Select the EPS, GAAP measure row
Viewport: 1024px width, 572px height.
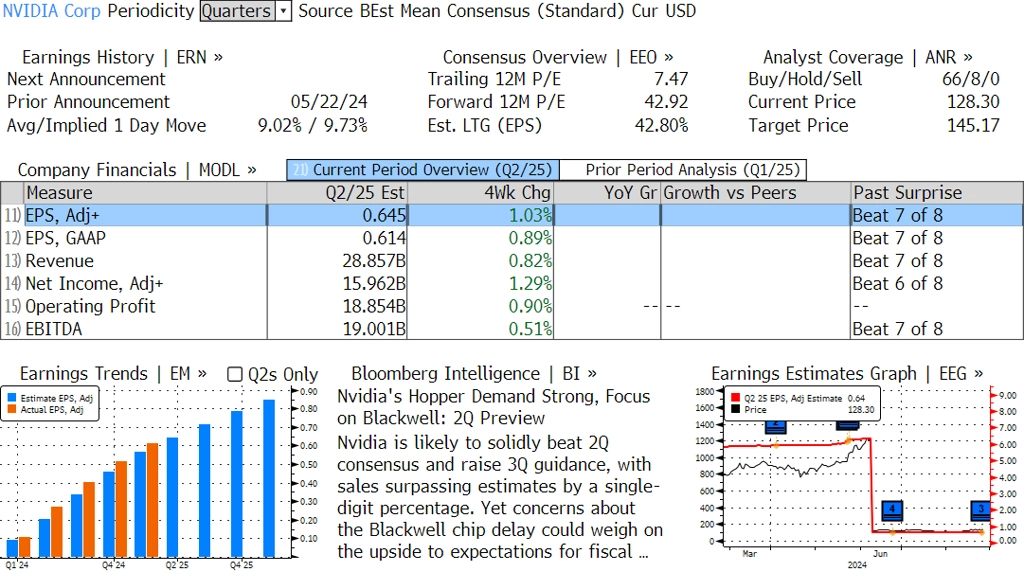512,238
